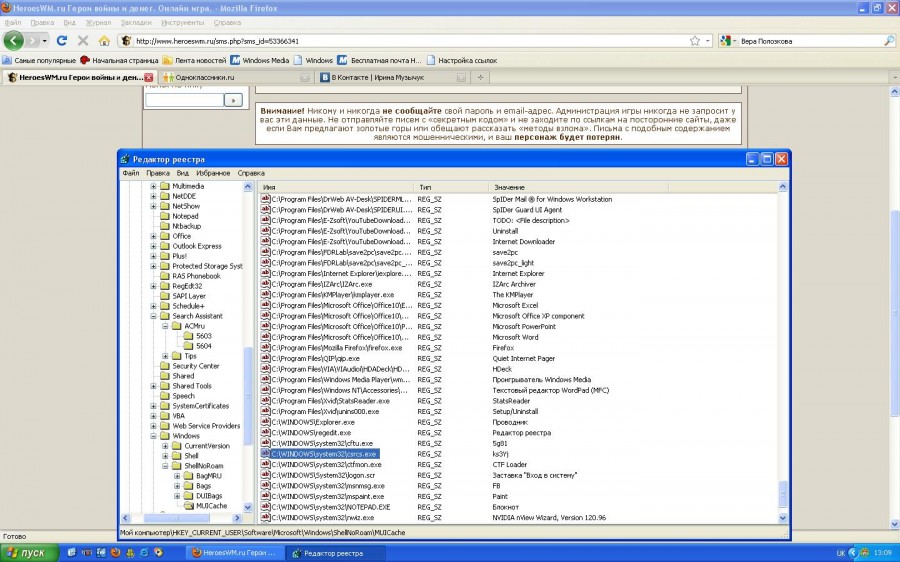Viewport: 900px width, 562px height.
Task: Open Firefox Закладки menu
Action: [136, 22]
